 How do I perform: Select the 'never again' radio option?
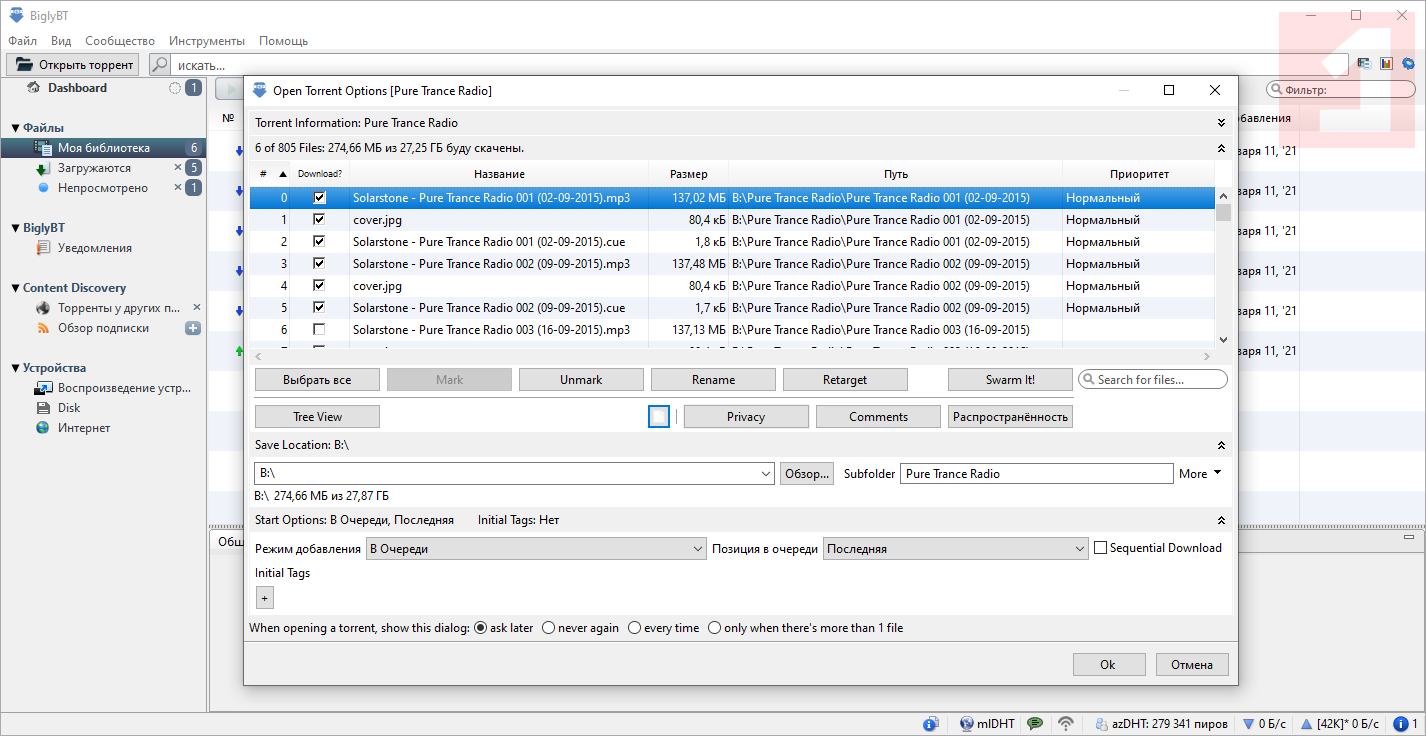[548, 628]
